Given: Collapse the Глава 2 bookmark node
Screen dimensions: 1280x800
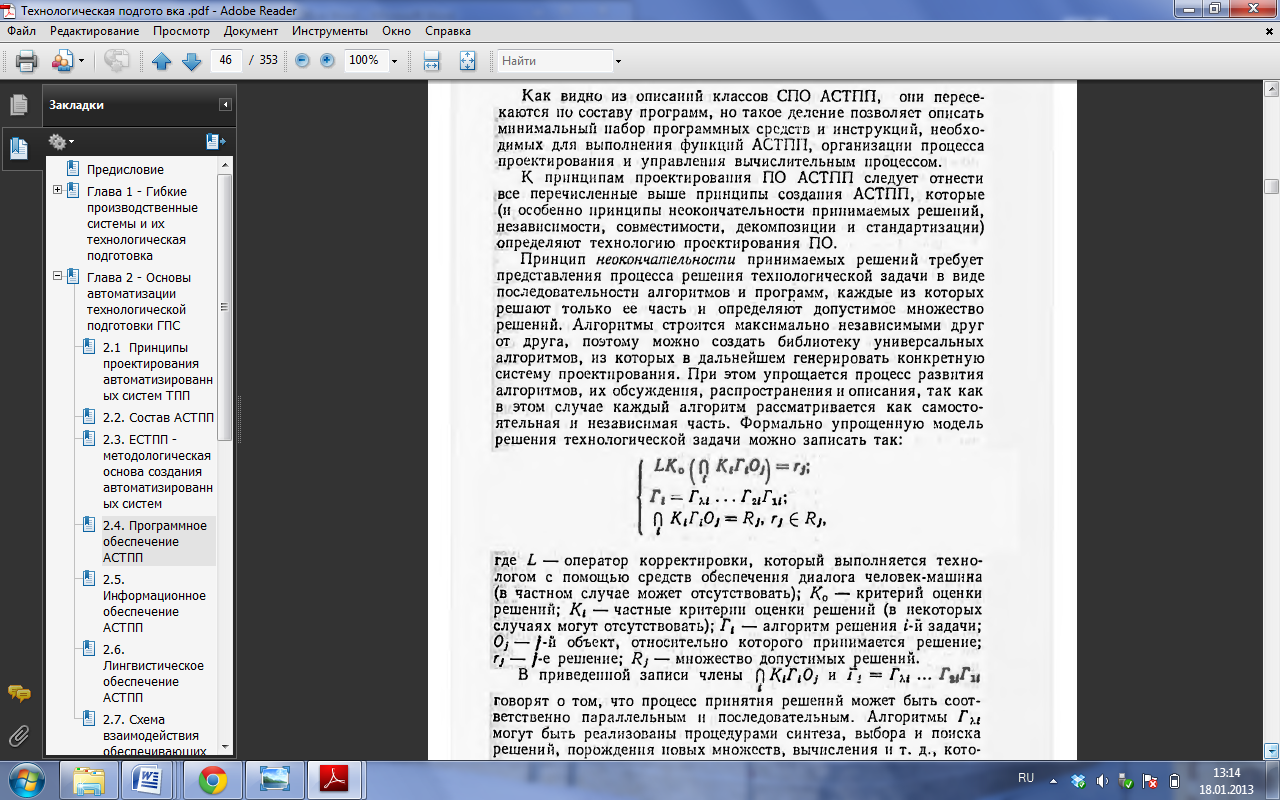Looking at the screenshot, I should (57, 277).
